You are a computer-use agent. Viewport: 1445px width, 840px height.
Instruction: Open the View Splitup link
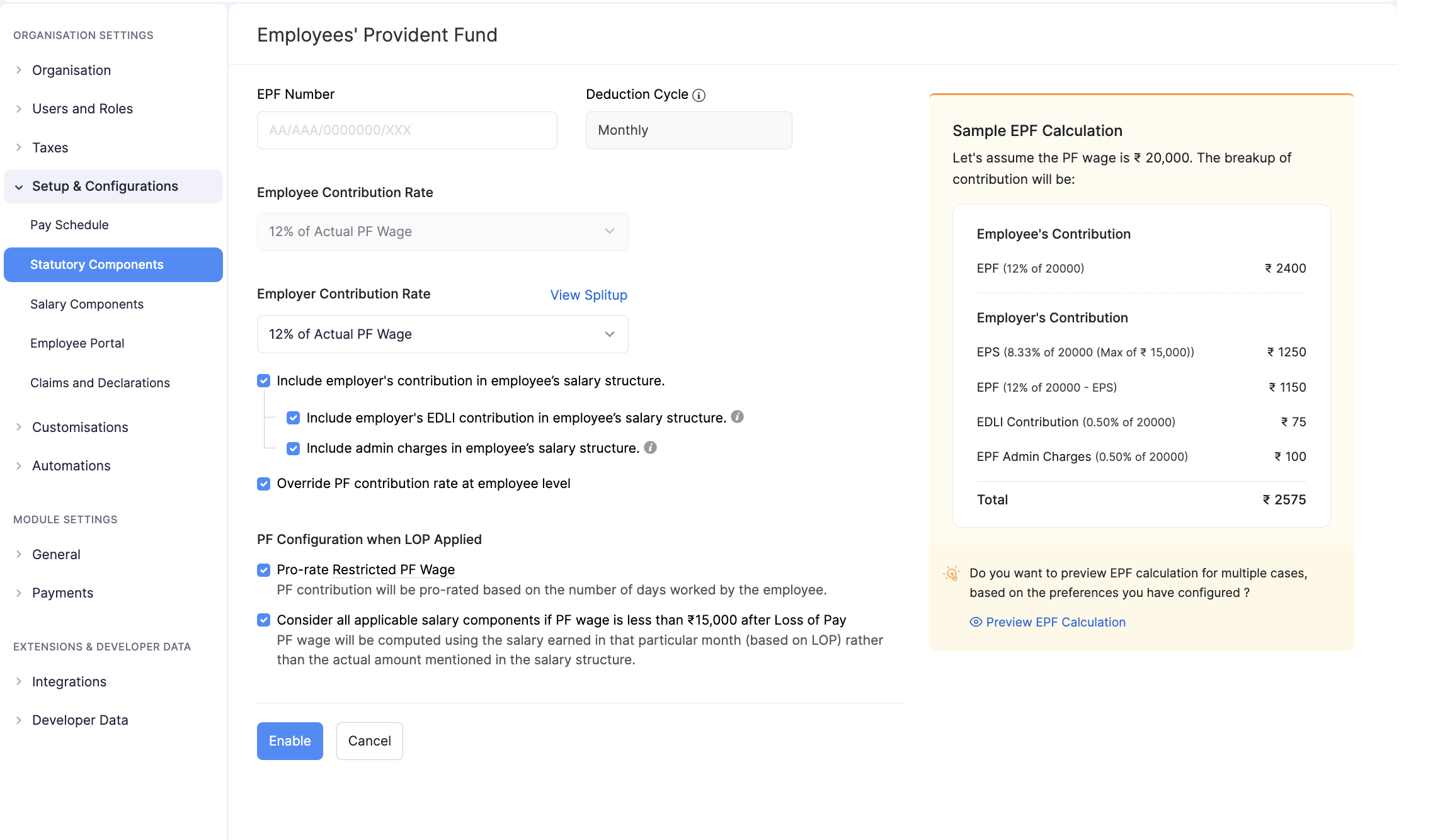[588, 295]
